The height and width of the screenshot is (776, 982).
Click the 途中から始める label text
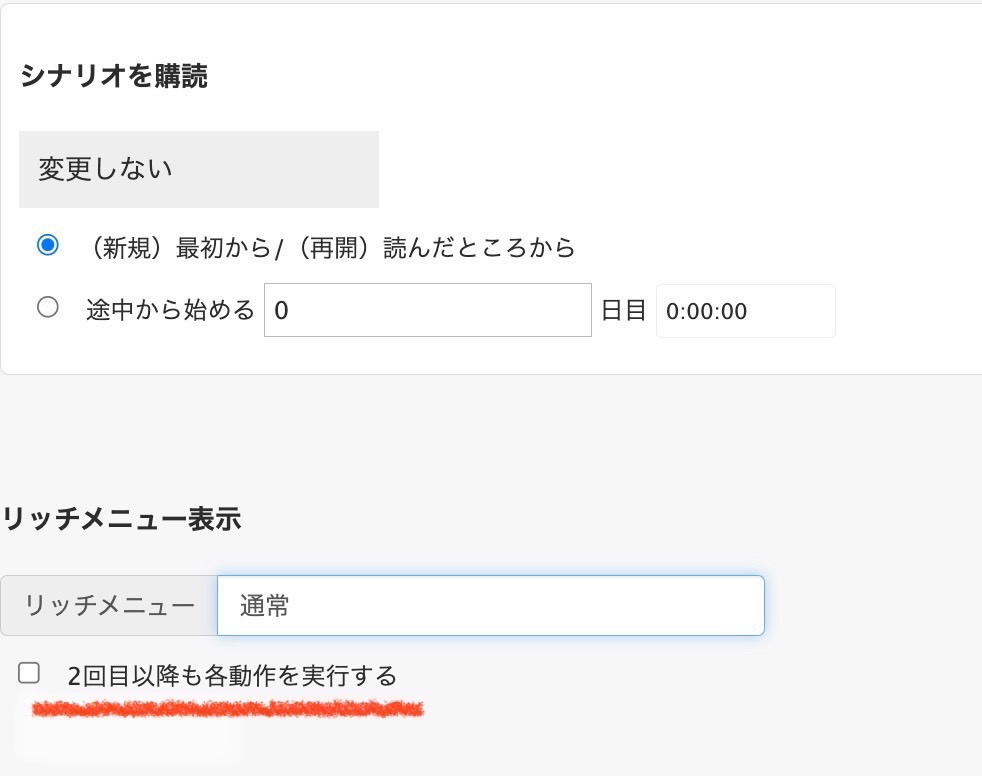170,309
